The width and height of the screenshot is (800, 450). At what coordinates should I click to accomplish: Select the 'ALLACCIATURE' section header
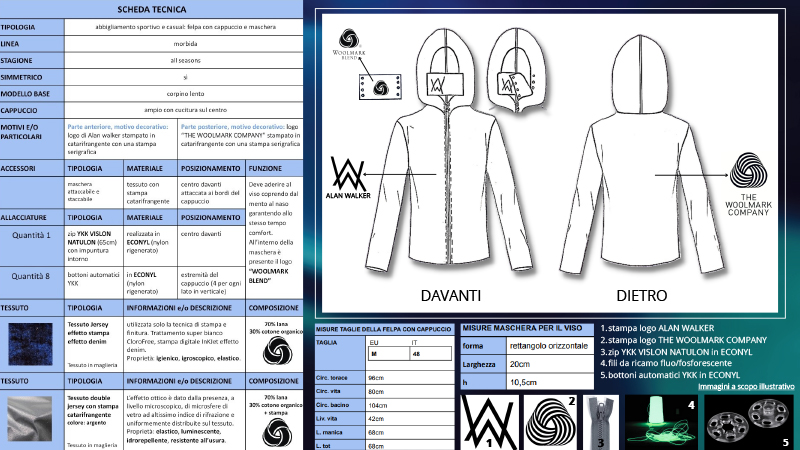pos(23,217)
